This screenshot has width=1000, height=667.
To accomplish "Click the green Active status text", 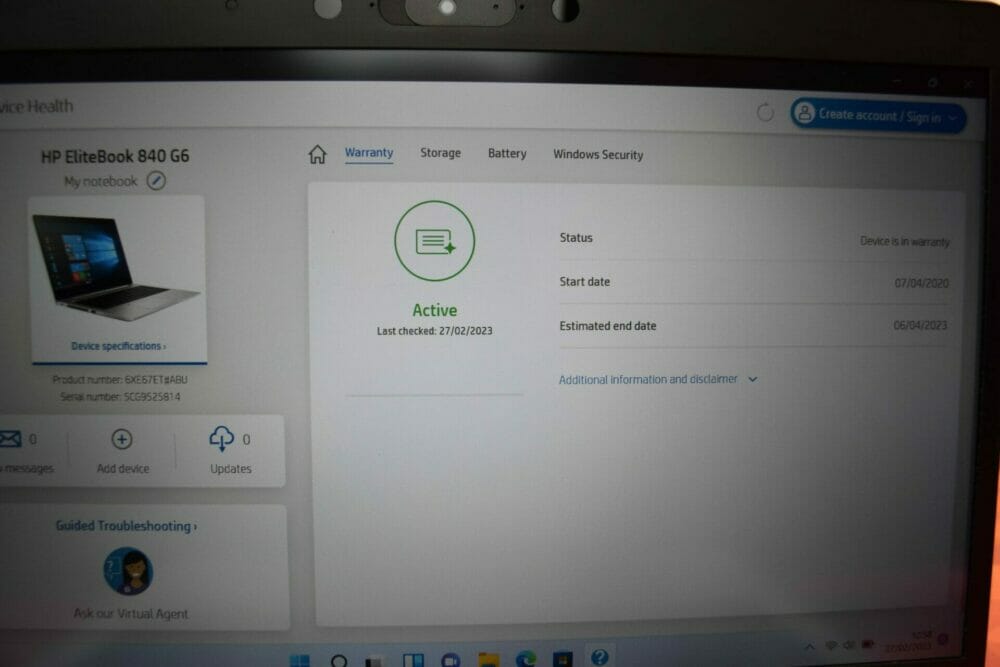I will click(x=434, y=311).
